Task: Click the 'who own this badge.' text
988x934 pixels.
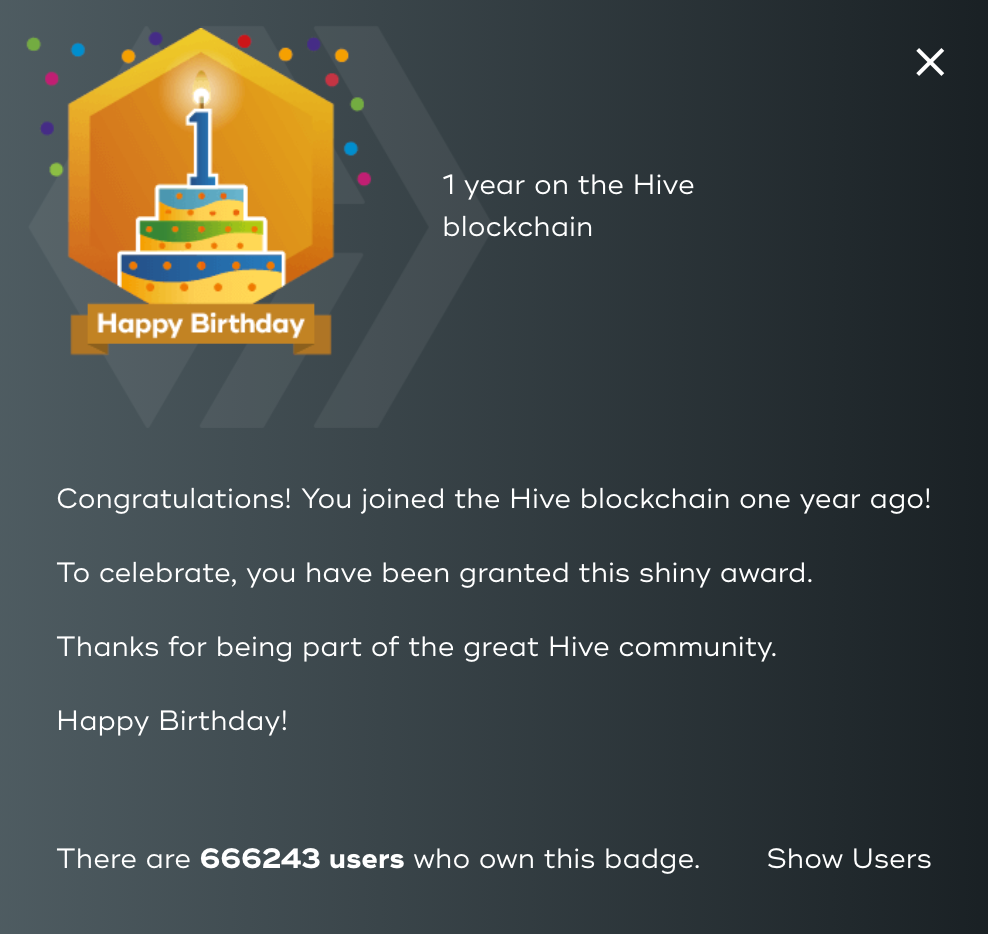Action: (x=557, y=859)
